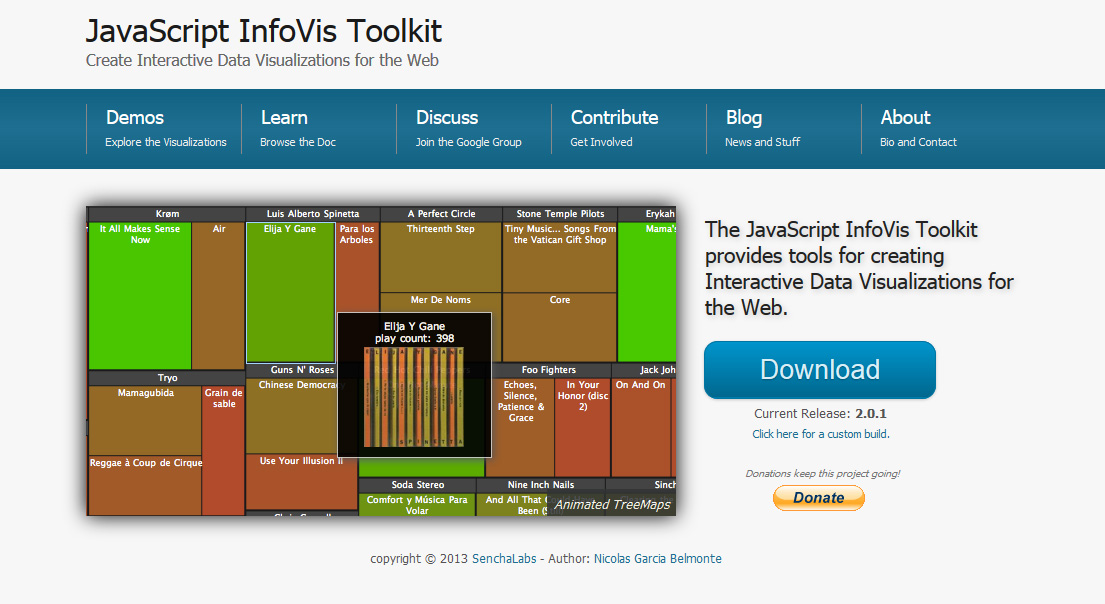Open the Demos section
Screen dimensions: 1105x604
point(134,117)
